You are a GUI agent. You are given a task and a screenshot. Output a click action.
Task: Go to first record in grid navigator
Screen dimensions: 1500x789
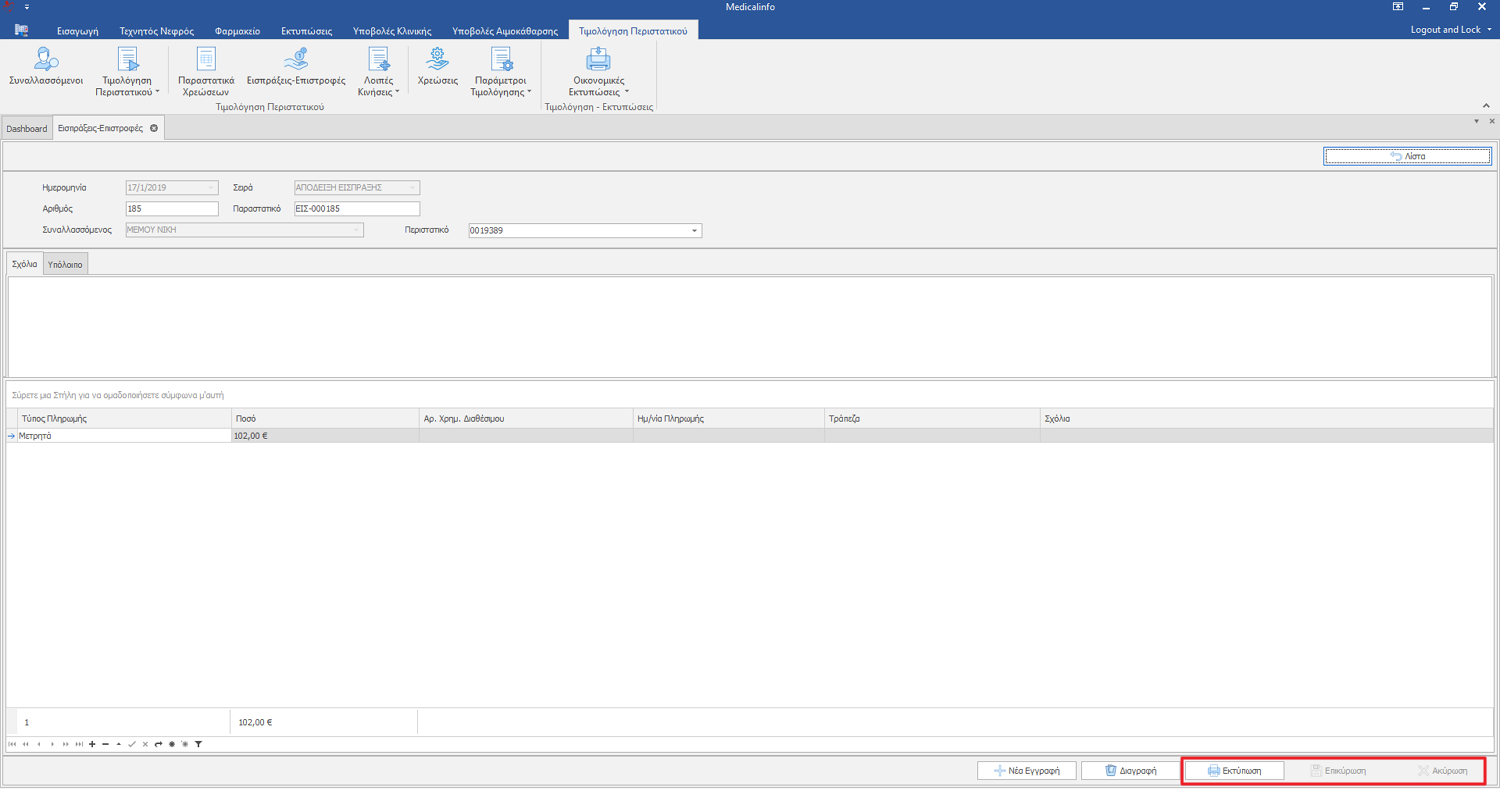(x=12, y=744)
